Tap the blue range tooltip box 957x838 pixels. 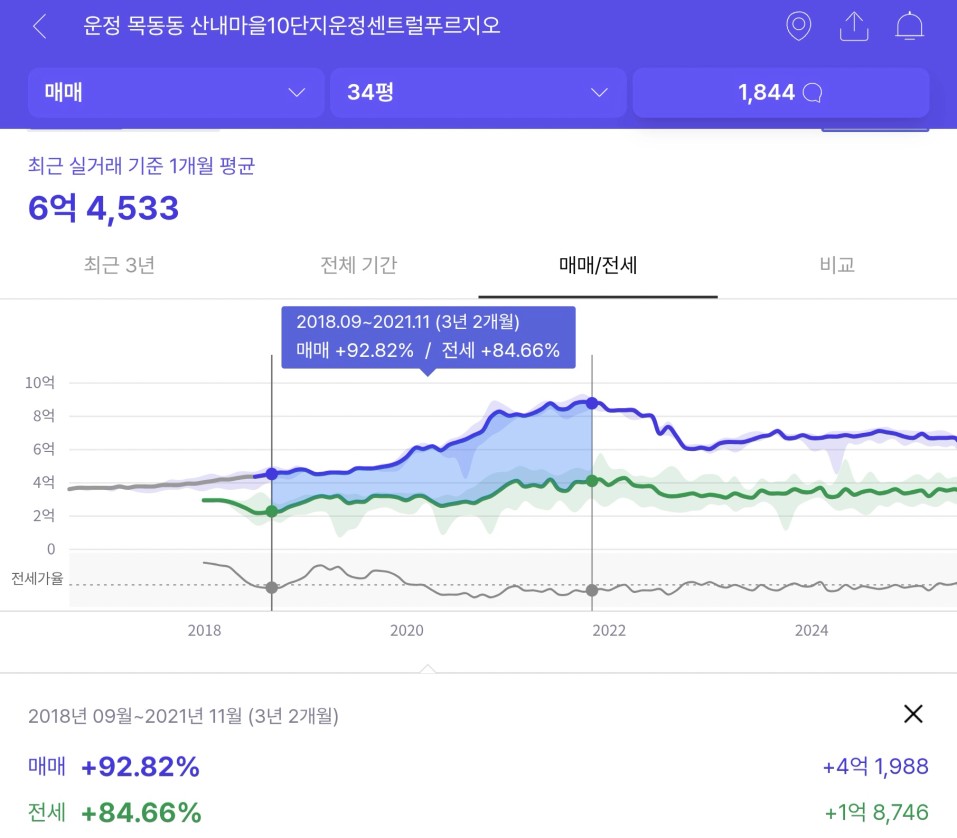(x=428, y=338)
